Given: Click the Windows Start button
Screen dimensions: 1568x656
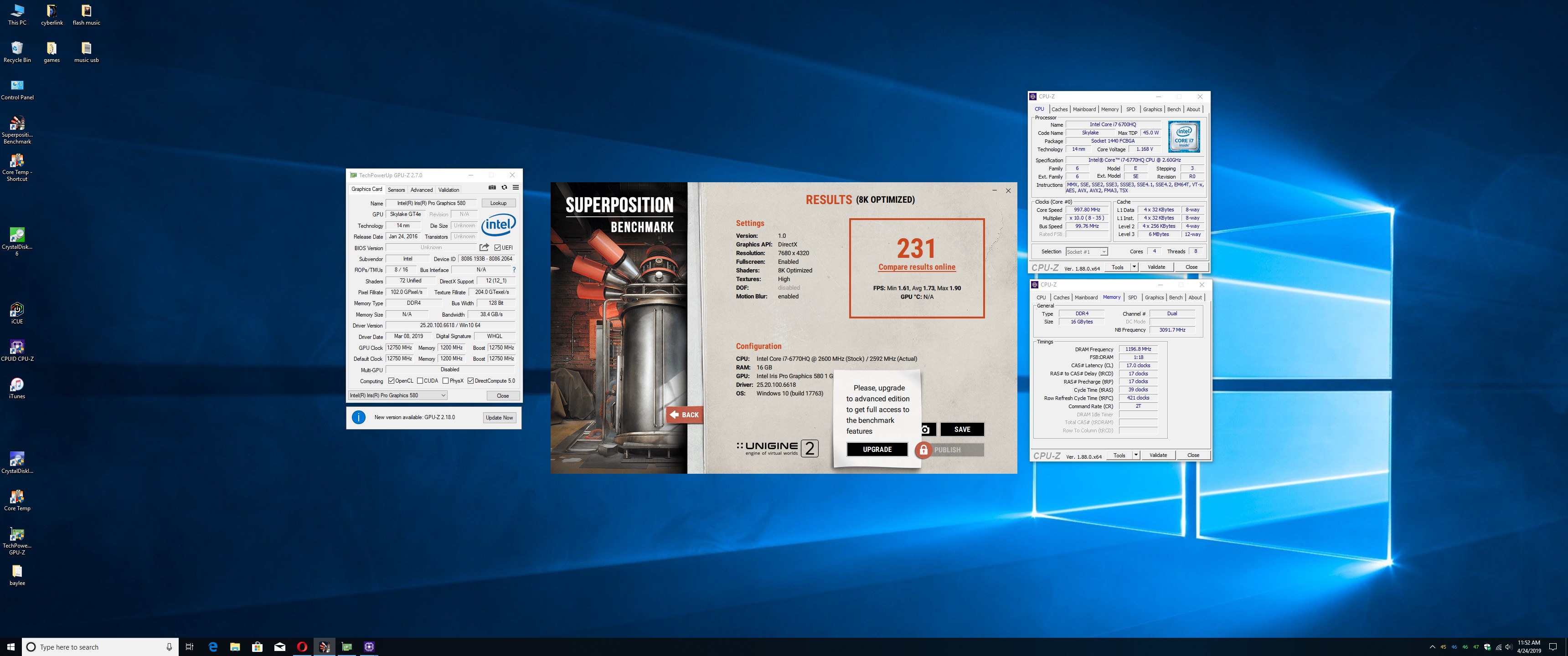Looking at the screenshot, I should tap(10, 647).
